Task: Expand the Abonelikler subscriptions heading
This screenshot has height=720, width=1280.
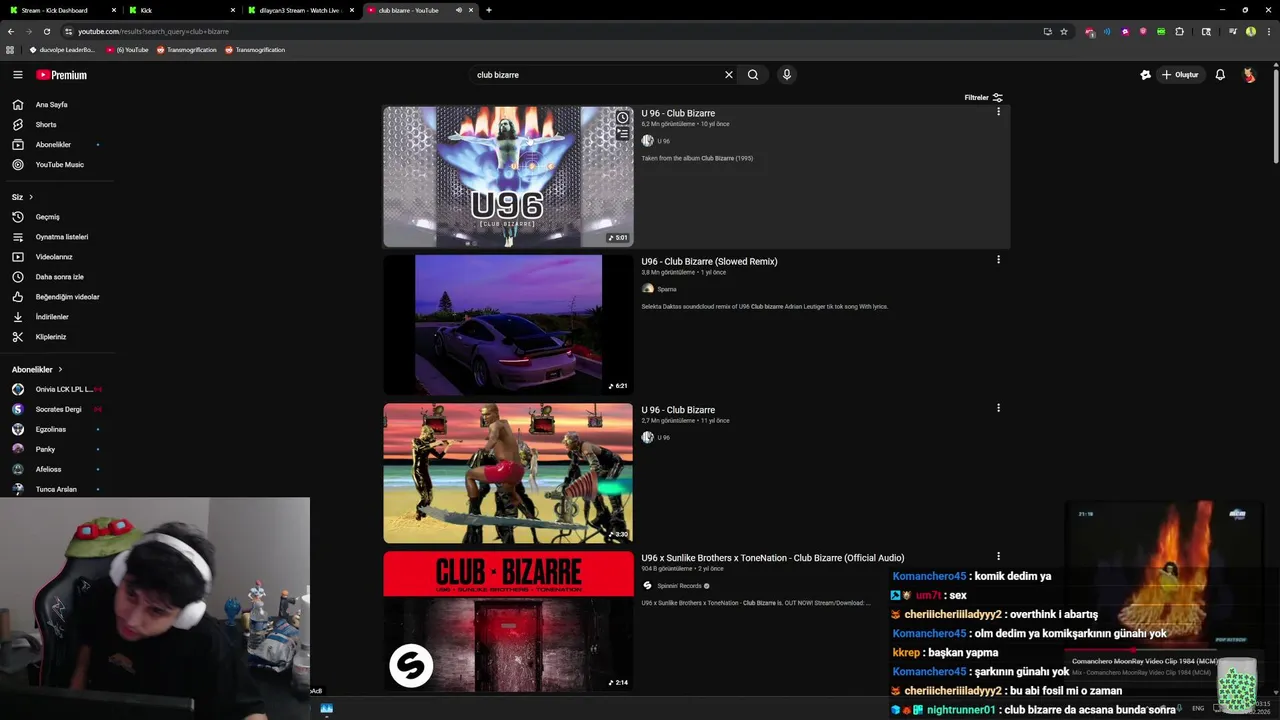Action: pos(37,369)
